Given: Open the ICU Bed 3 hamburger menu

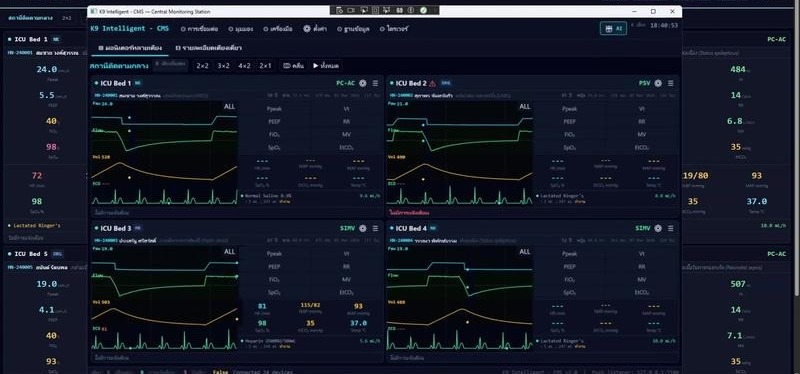Looking at the screenshot, I should click(376, 228).
